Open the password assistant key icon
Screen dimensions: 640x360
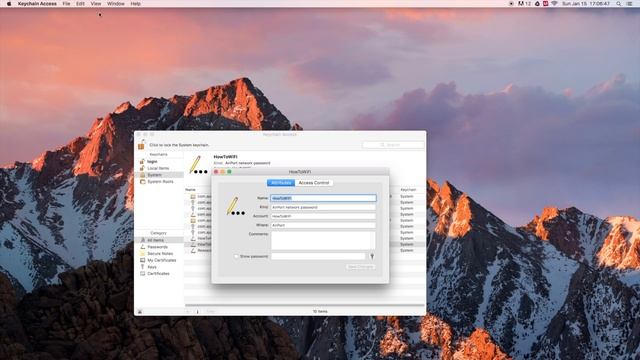click(372, 256)
